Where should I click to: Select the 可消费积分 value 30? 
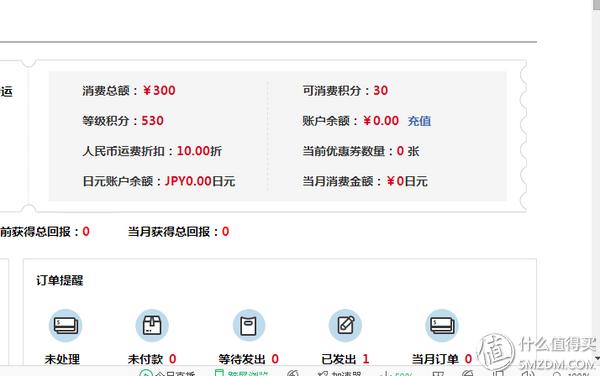(x=381, y=91)
